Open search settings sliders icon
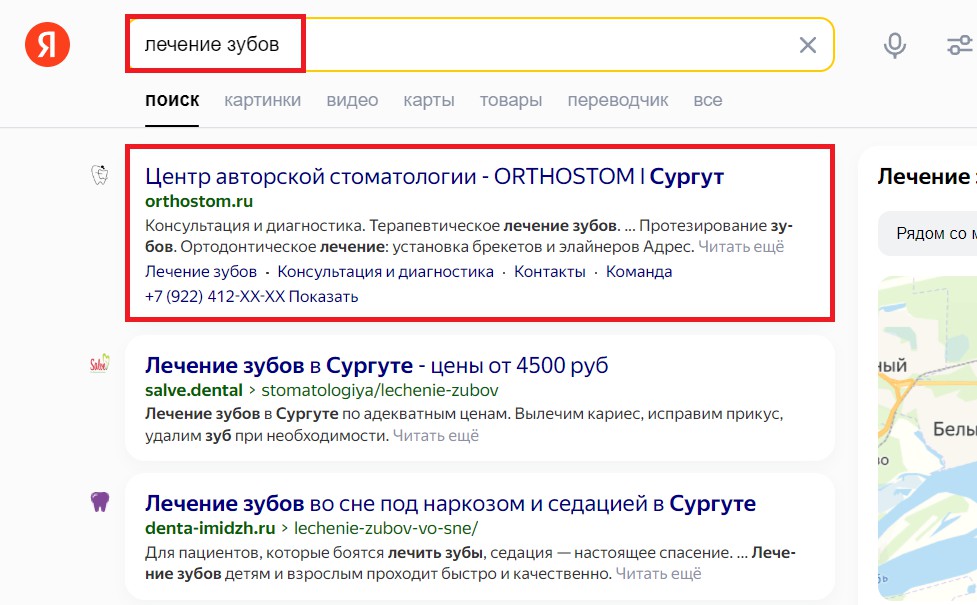The image size is (977, 605). tap(958, 45)
